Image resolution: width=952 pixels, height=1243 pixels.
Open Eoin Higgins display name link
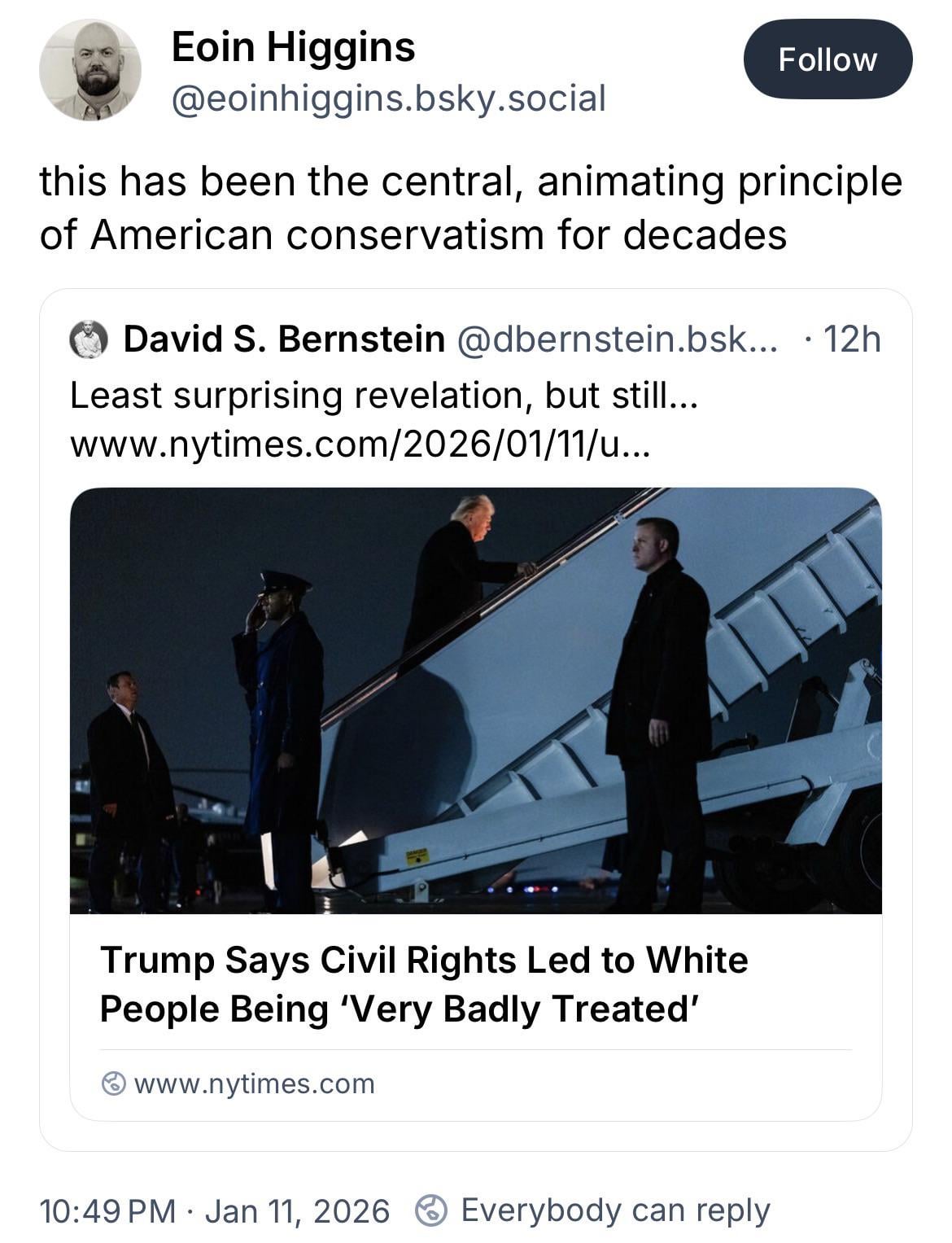pyautogui.click(x=293, y=47)
